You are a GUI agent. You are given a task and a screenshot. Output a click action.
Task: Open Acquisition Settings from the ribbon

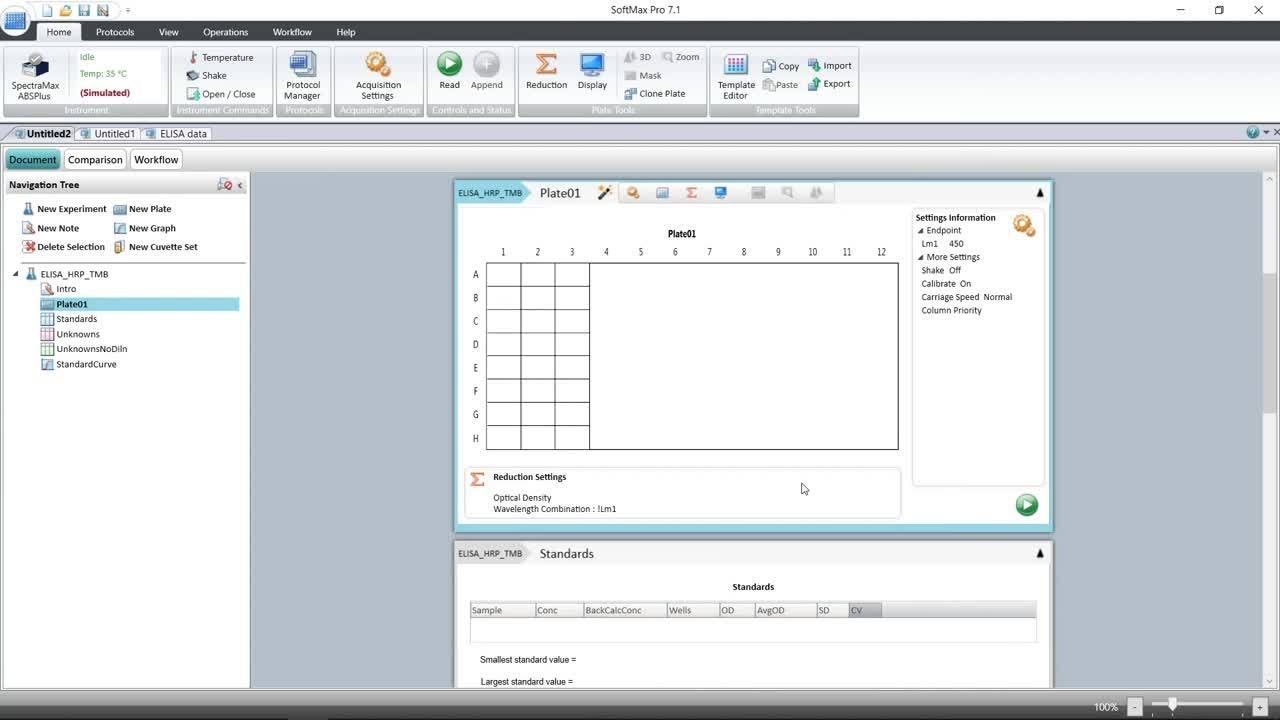coord(377,76)
